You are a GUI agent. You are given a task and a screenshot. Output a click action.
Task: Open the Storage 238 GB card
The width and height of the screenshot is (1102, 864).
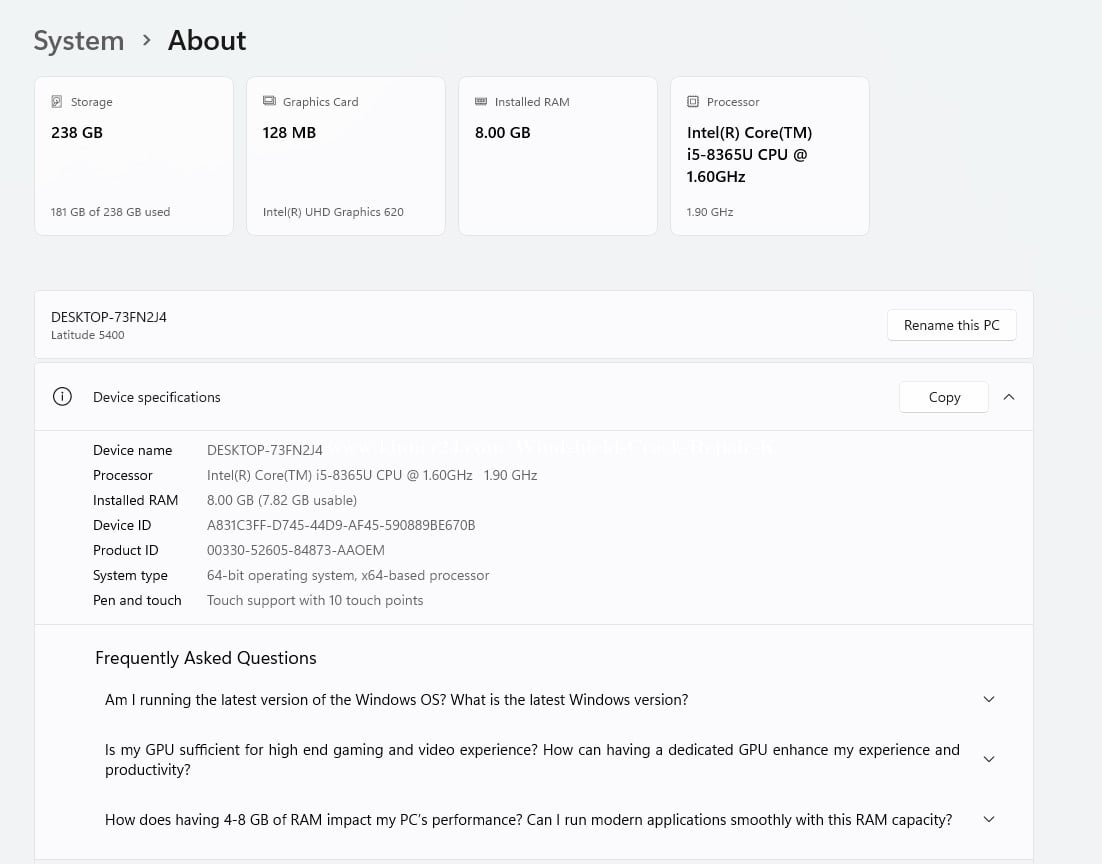(134, 156)
